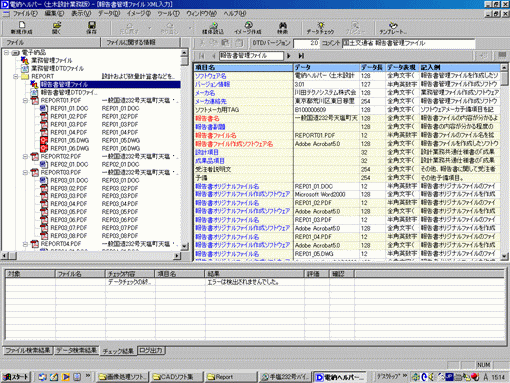Switch to the ログ出力 tab
This screenshot has width=510, height=383.
(x=151, y=351)
